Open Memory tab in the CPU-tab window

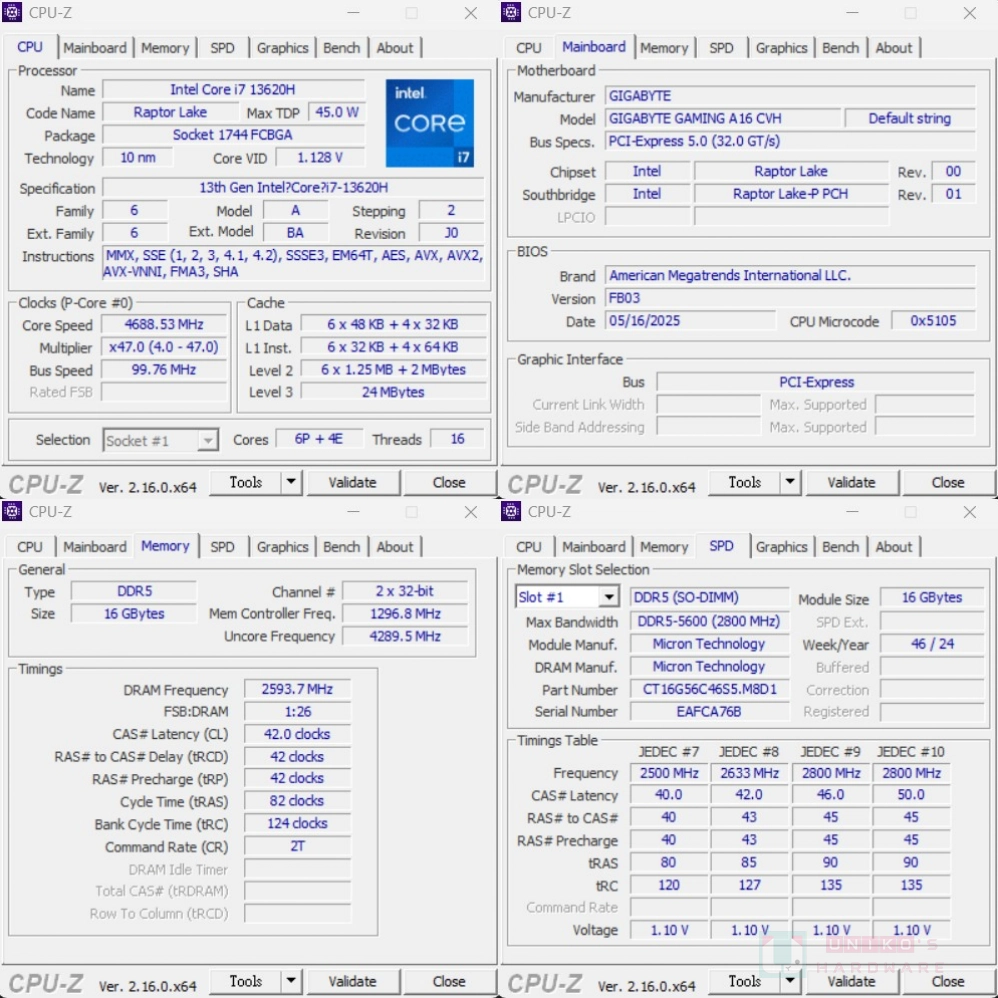tap(165, 48)
